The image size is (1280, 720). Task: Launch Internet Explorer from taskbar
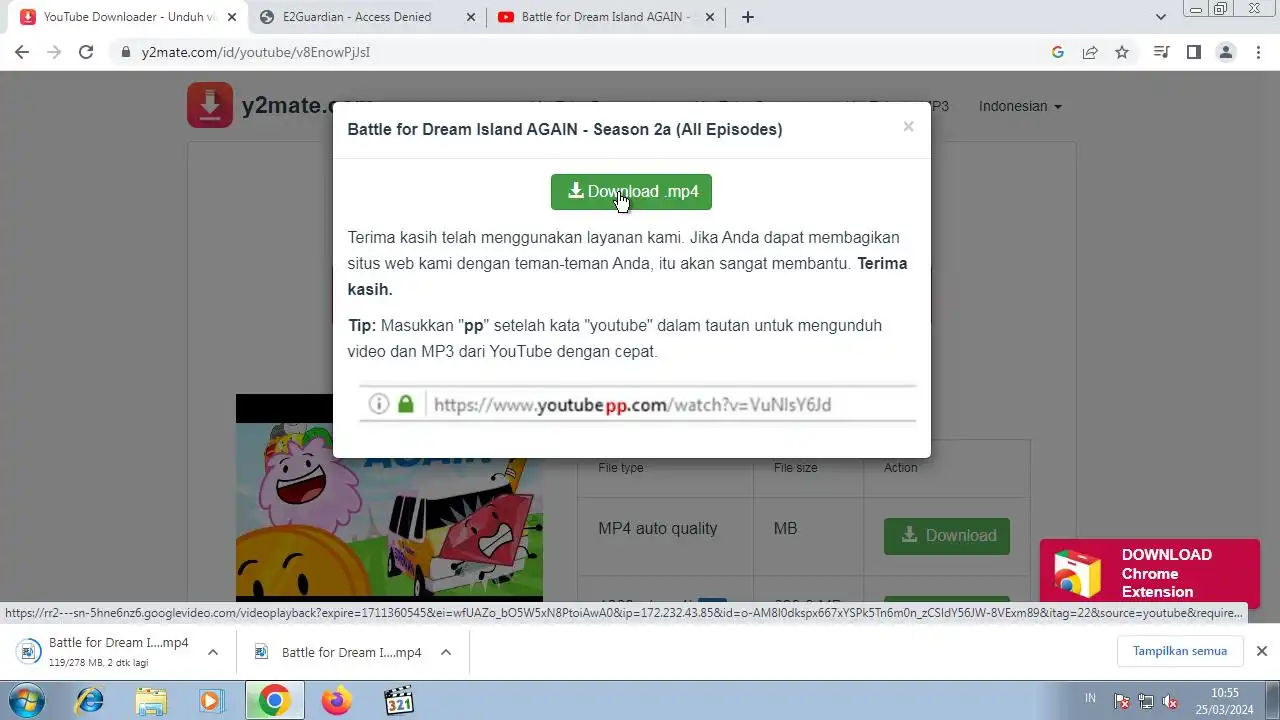coord(89,701)
